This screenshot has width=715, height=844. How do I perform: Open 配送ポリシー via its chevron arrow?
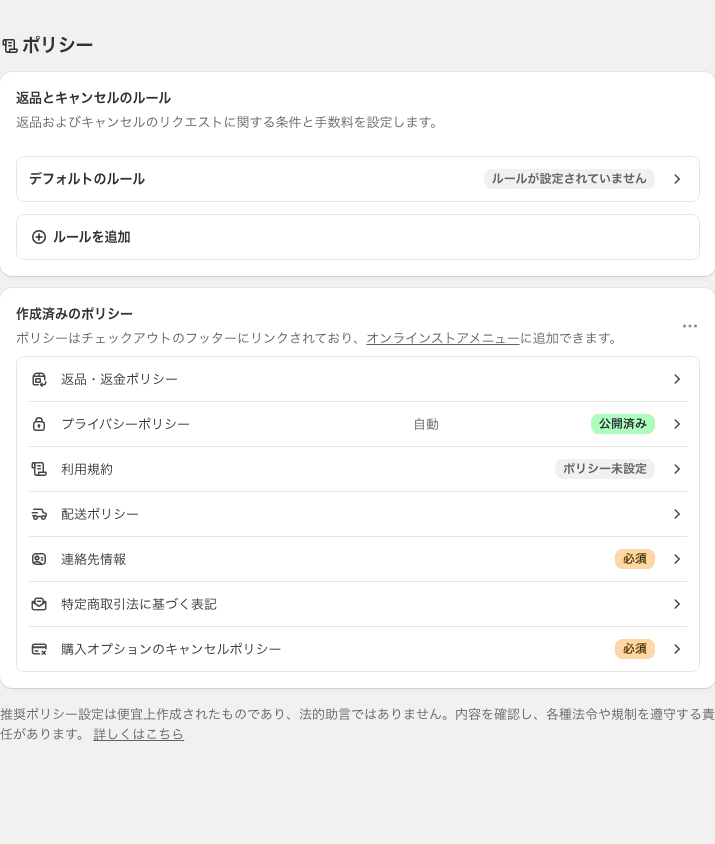(x=677, y=514)
